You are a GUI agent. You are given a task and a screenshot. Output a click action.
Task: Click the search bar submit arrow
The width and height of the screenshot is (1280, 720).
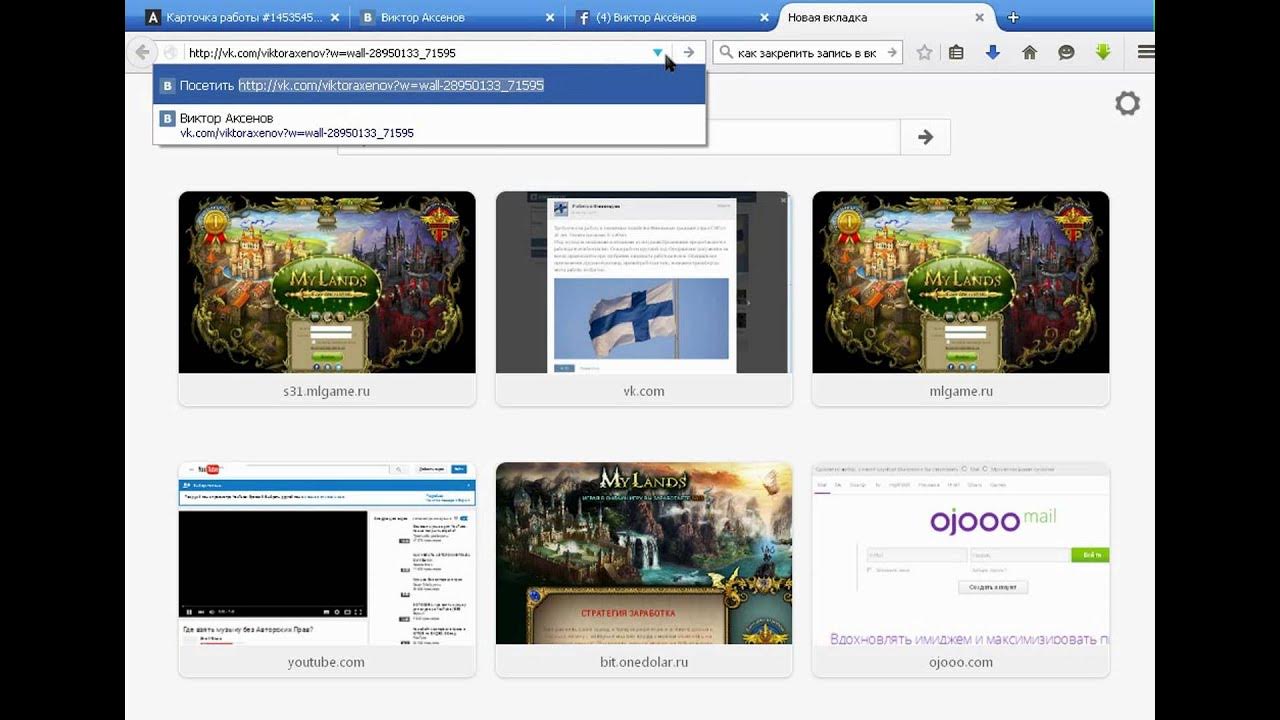coord(892,53)
